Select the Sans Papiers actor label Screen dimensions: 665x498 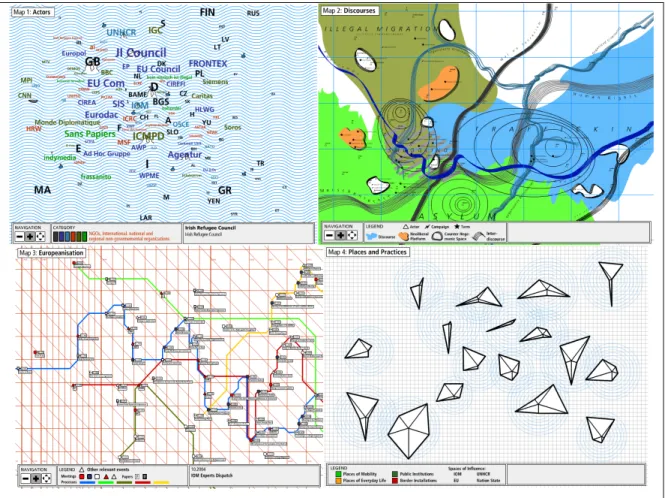click(x=90, y=134)
